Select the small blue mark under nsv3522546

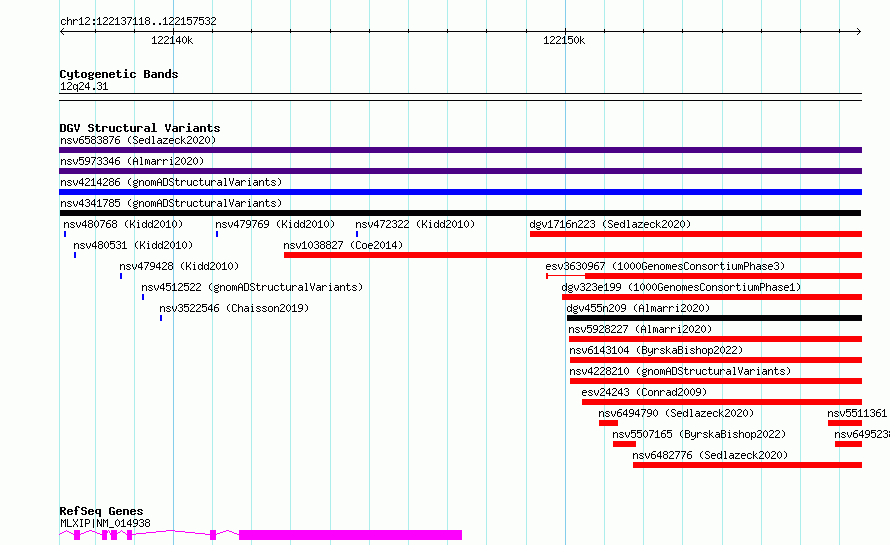click(161, 318)
